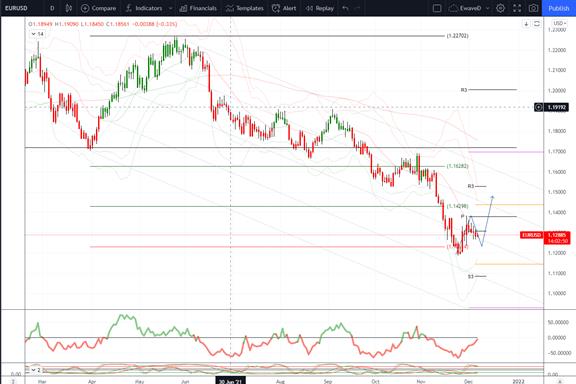Image resolution: width=576 pixels, height=384 pixels.
Task: Create an Alert
Action: (284, 8)
